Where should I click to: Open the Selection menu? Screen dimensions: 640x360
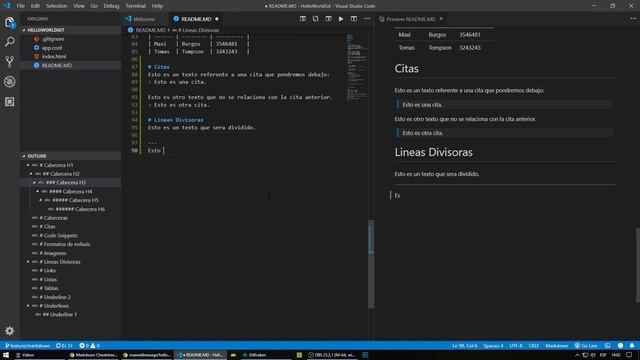[56, 6]
